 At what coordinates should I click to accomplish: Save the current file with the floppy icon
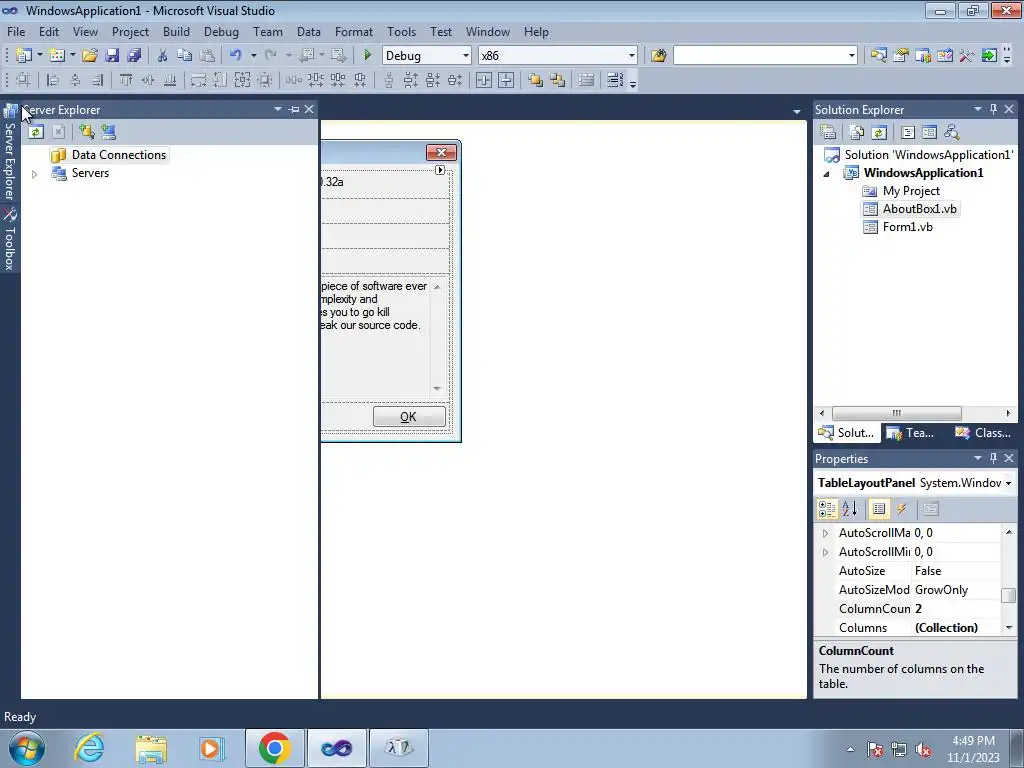point(112,56)
